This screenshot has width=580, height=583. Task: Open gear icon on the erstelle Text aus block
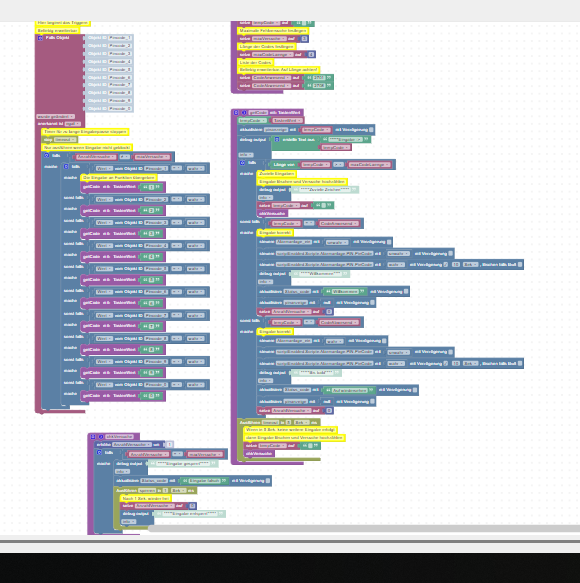tap(277, 139)
